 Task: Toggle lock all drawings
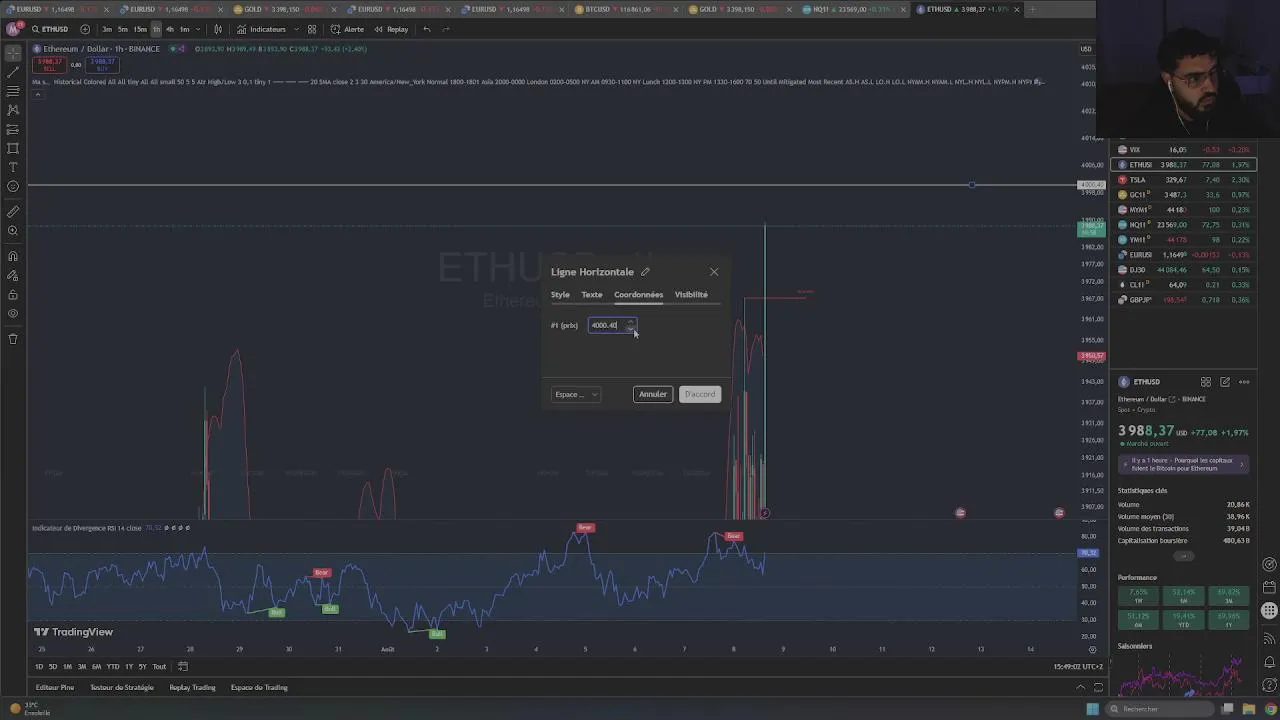pyautogui.click(x=13, y=295)
